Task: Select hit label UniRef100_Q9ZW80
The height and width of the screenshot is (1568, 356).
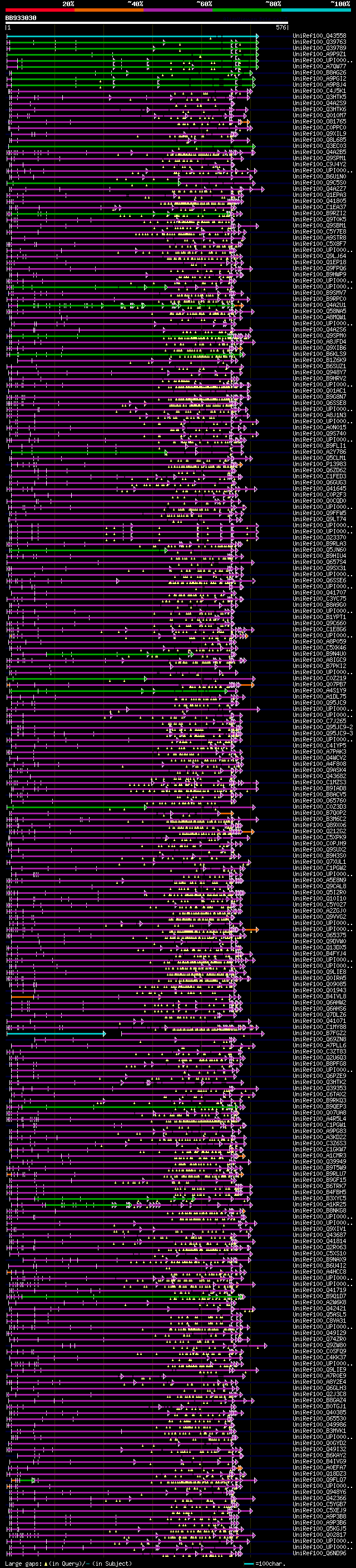Action: [319, 1345]
